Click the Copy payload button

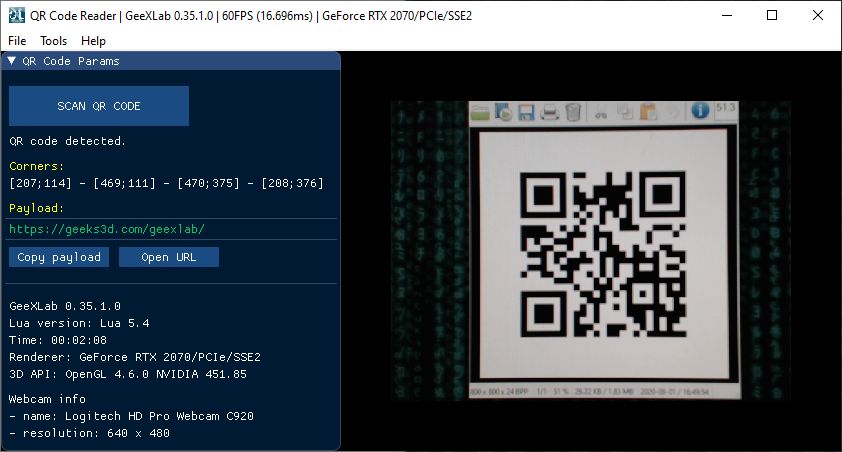tap(59, 257)
